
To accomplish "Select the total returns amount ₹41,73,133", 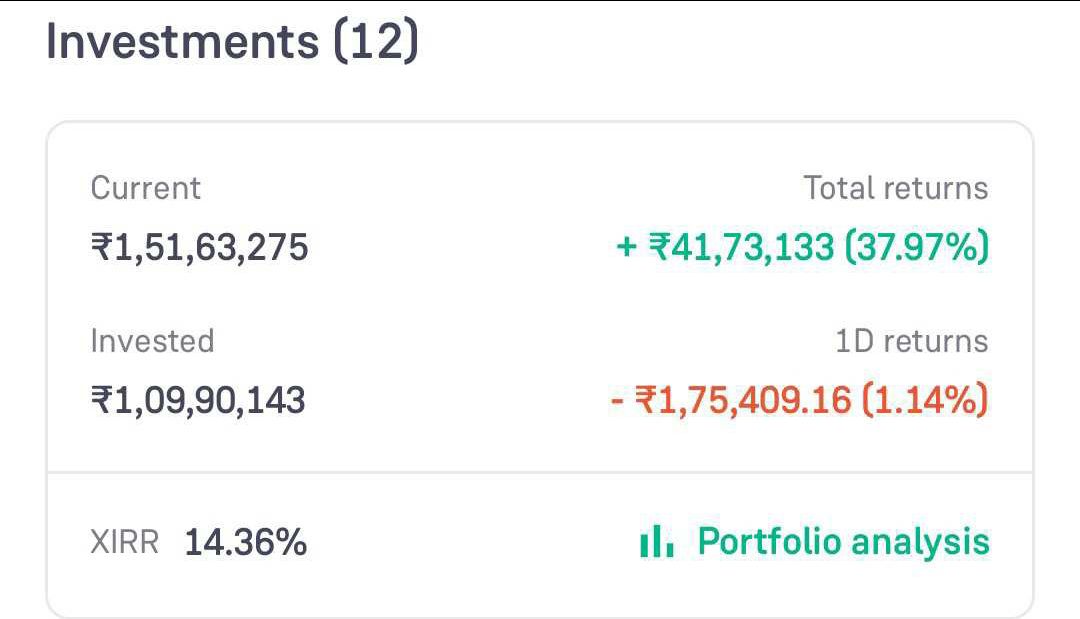I will pyautogui.click(x=741, y=247).
